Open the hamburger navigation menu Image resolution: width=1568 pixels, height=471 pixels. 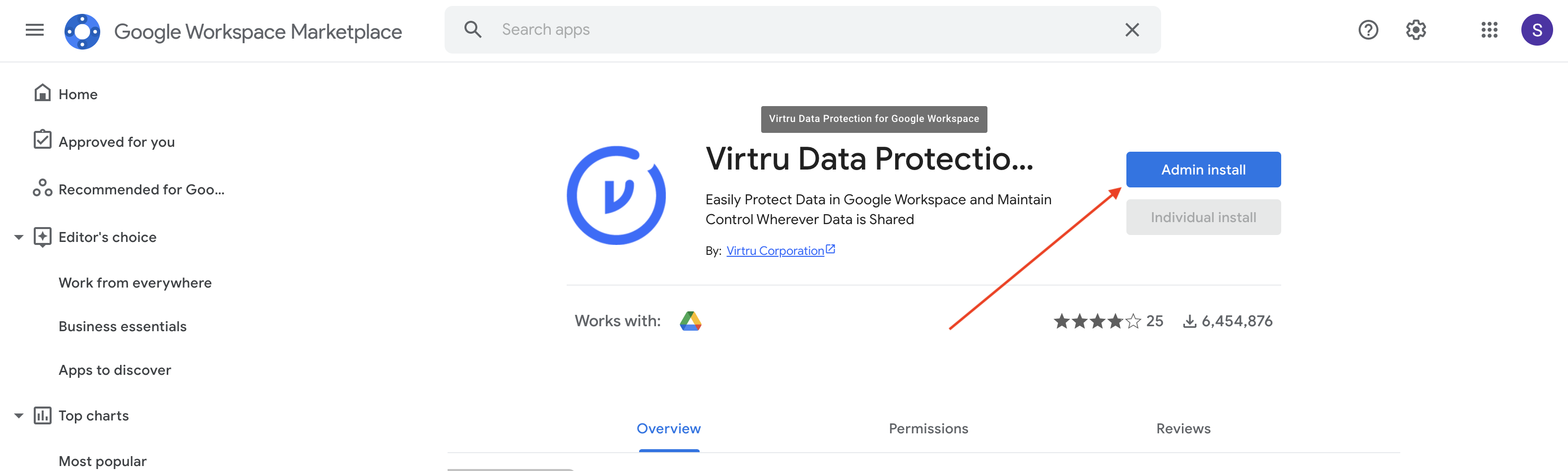(x=34, y=30)
